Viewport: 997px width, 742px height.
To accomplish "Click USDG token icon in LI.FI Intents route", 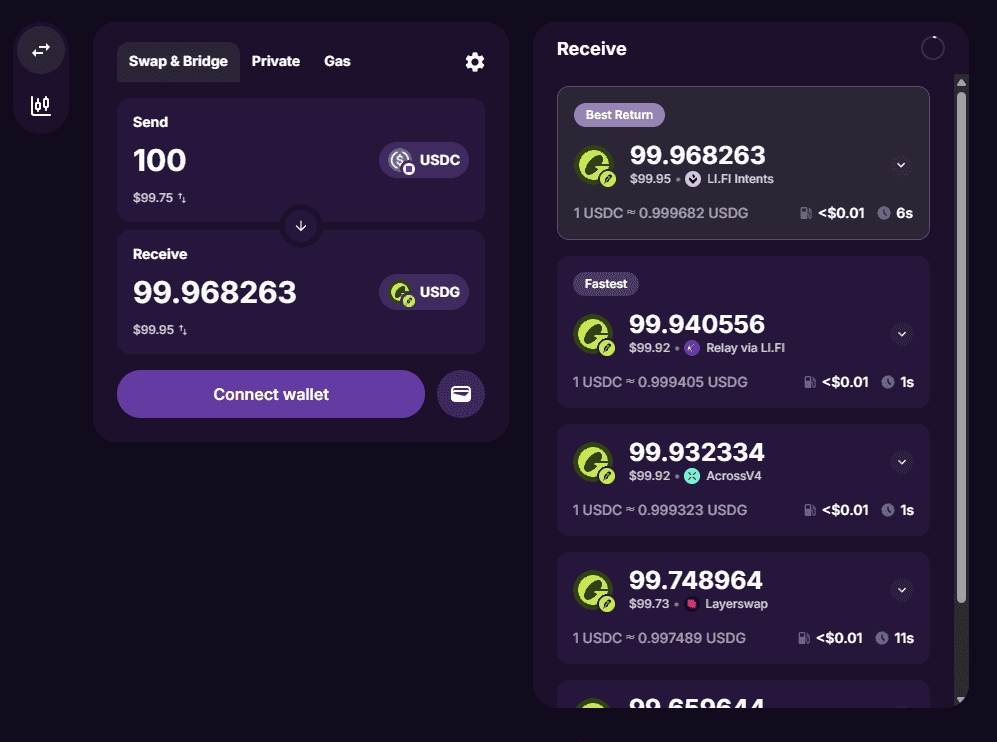I will (596, 166).
